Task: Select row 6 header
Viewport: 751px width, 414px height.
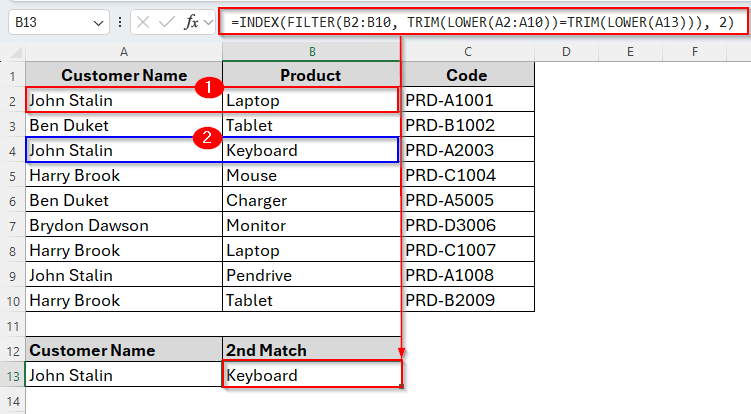Action: point(12,200)
